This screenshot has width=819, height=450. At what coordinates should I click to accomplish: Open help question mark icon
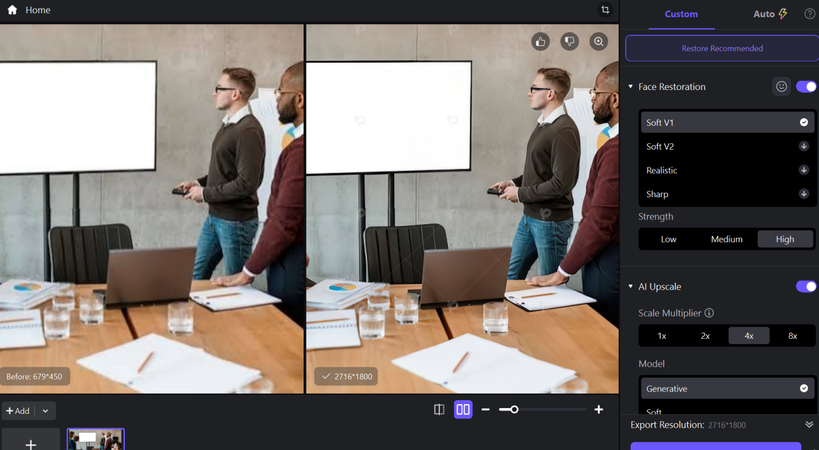point(809,14)
